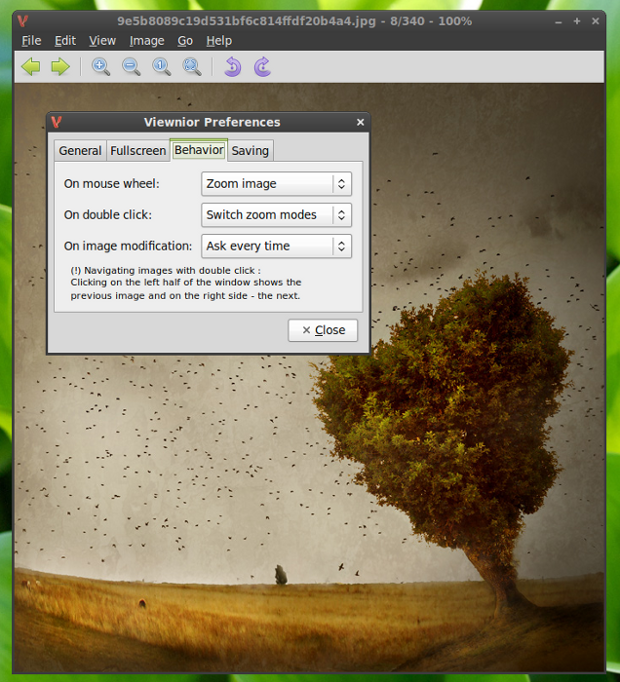This screenshot has height=682, width=620.
Task: Open the On mouse wheel dropdown
Action: pos(276,184)
